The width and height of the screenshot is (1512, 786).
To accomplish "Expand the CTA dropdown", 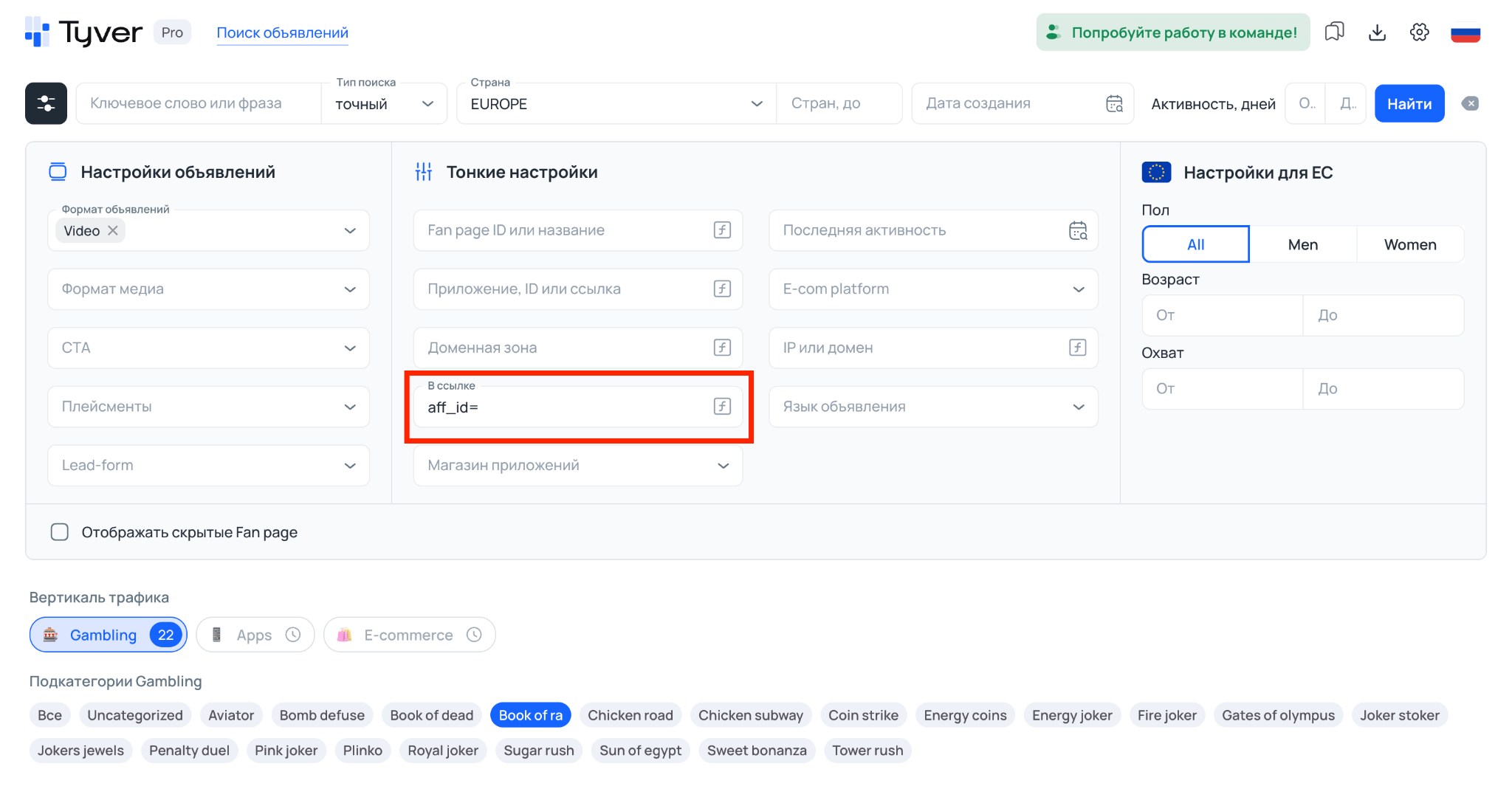I will pyautogui.click(x=208, y=348).
